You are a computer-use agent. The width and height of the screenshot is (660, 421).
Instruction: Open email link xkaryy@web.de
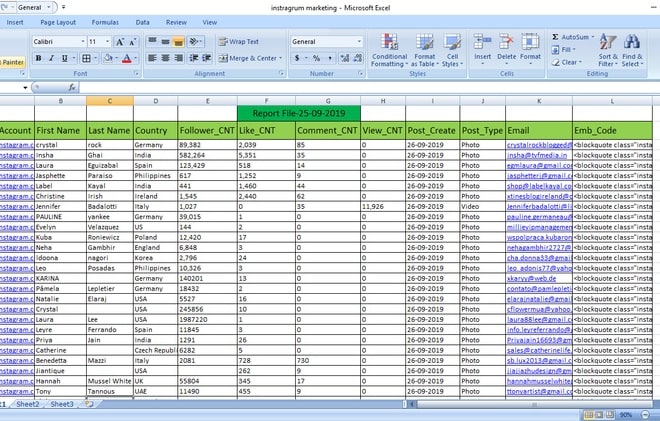click(x=531, y=278)
